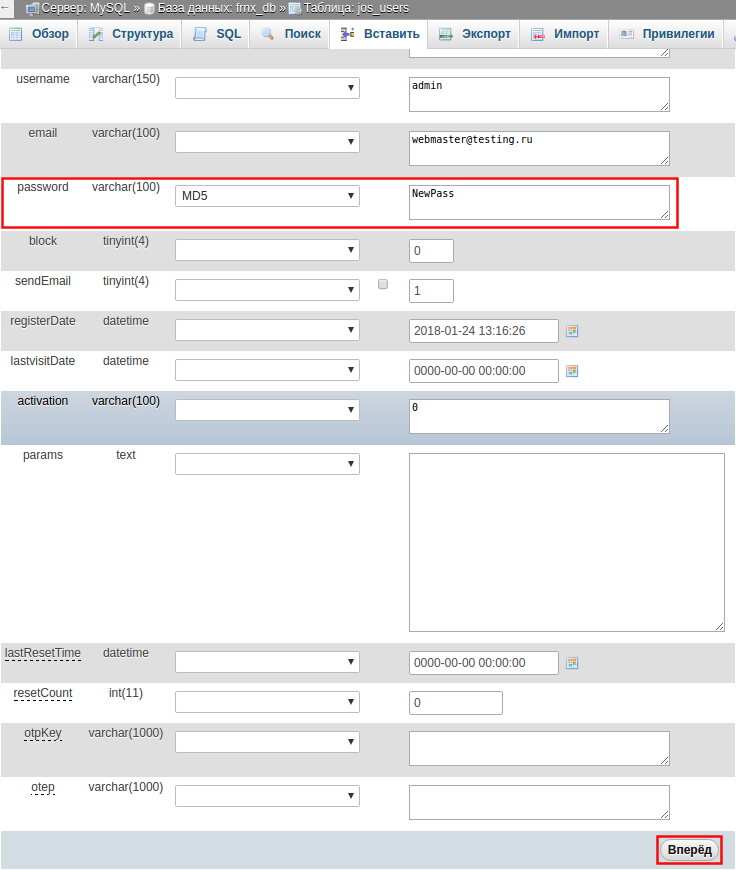Image resolution: width=736 pixels, height=870 pixels.
Task: Focus the otpKey text area
Action: (x=539, y=748)
